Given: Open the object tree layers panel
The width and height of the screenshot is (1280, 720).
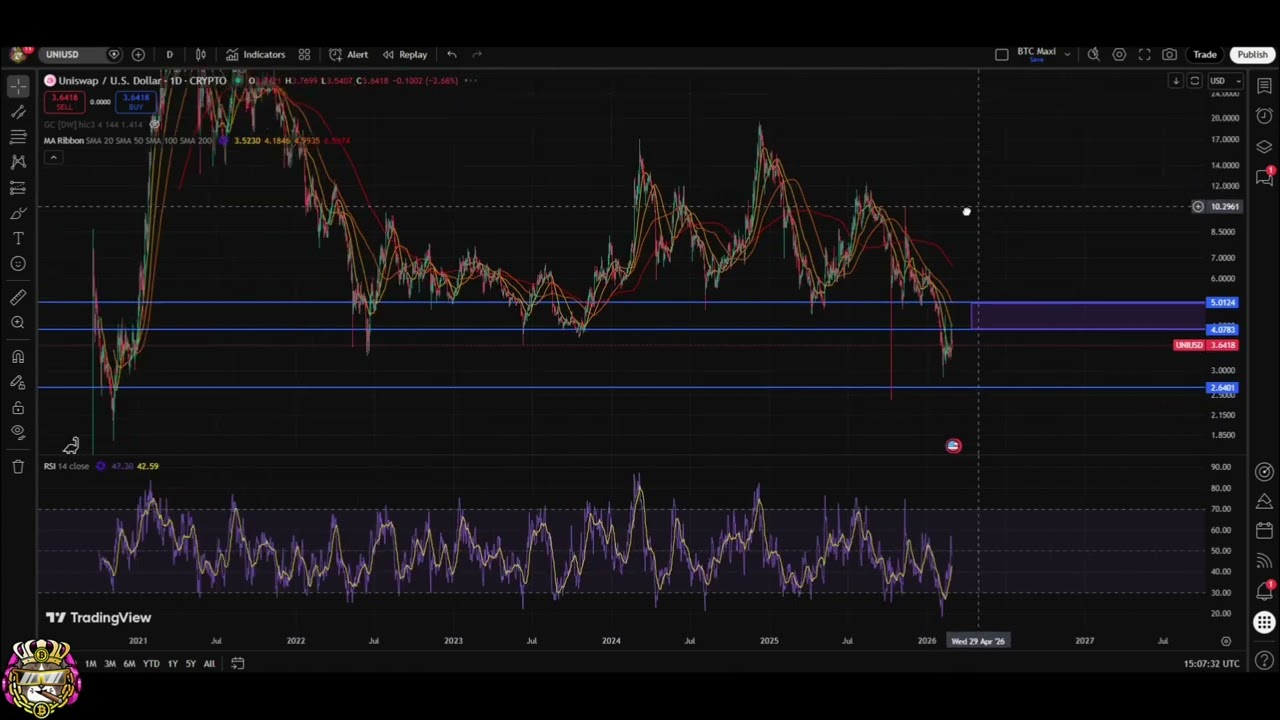Looking at the screenshot, I should (1264, 146).
